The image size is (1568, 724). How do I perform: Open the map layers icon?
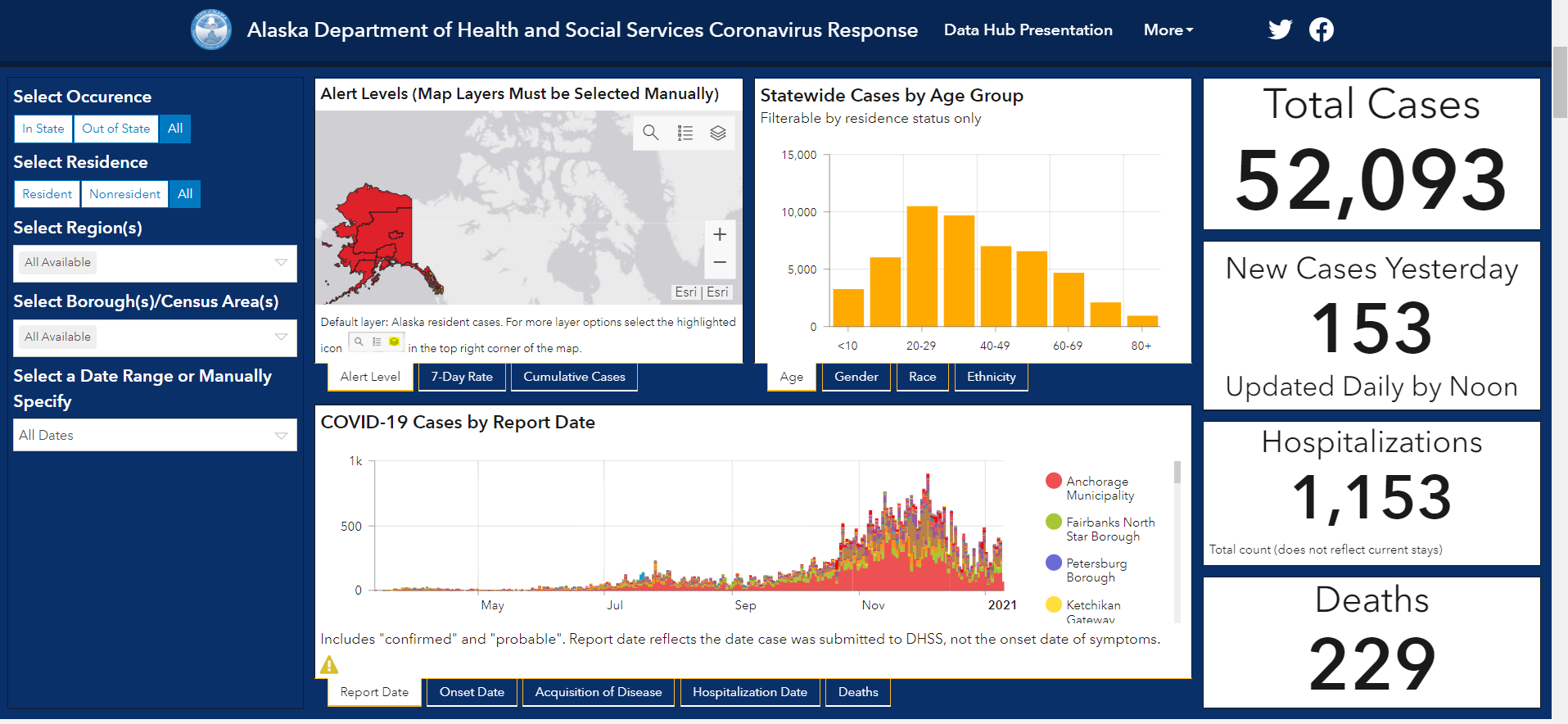(x=718, y=133)
